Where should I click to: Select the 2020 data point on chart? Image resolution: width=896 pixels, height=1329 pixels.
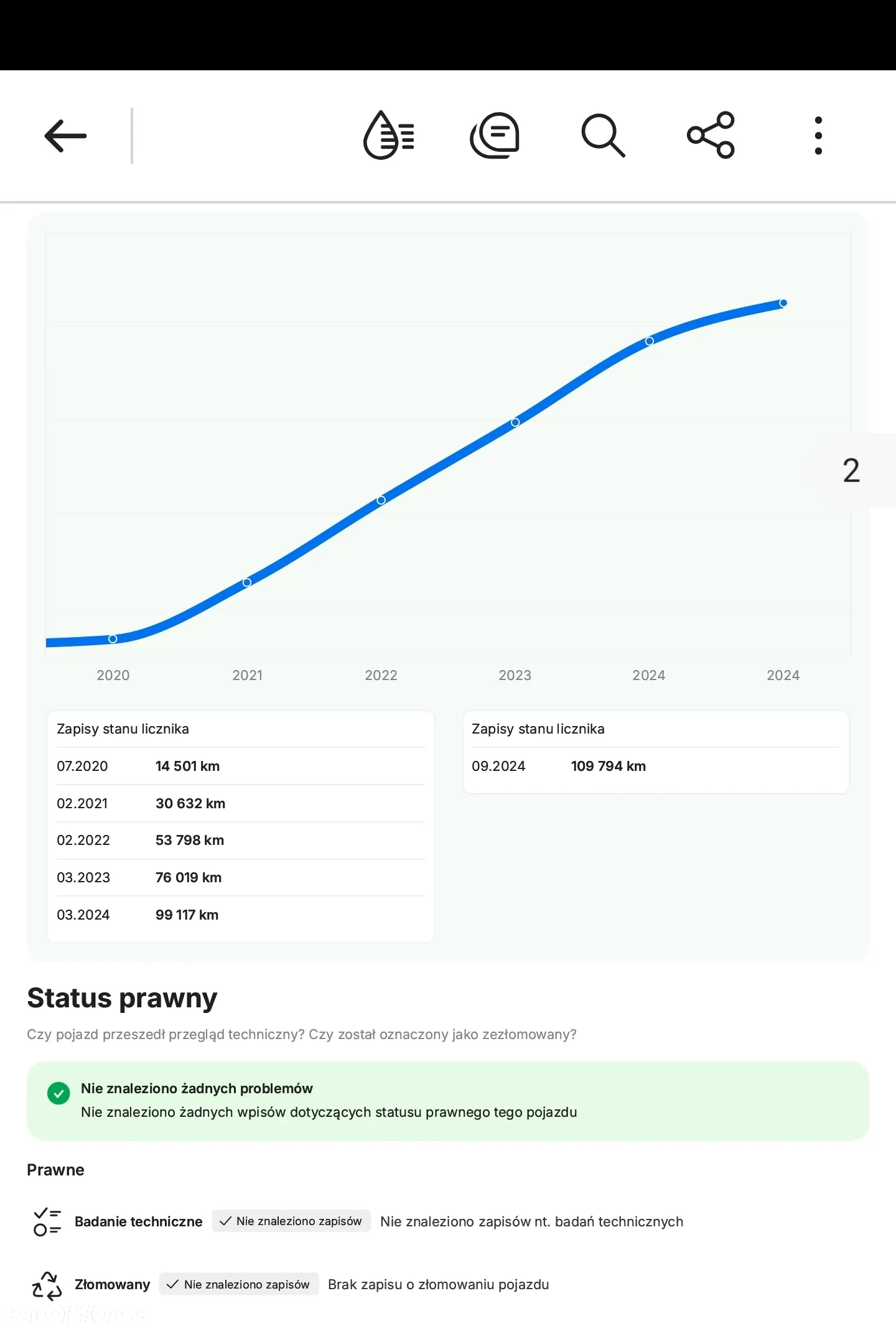click(113, 639)
